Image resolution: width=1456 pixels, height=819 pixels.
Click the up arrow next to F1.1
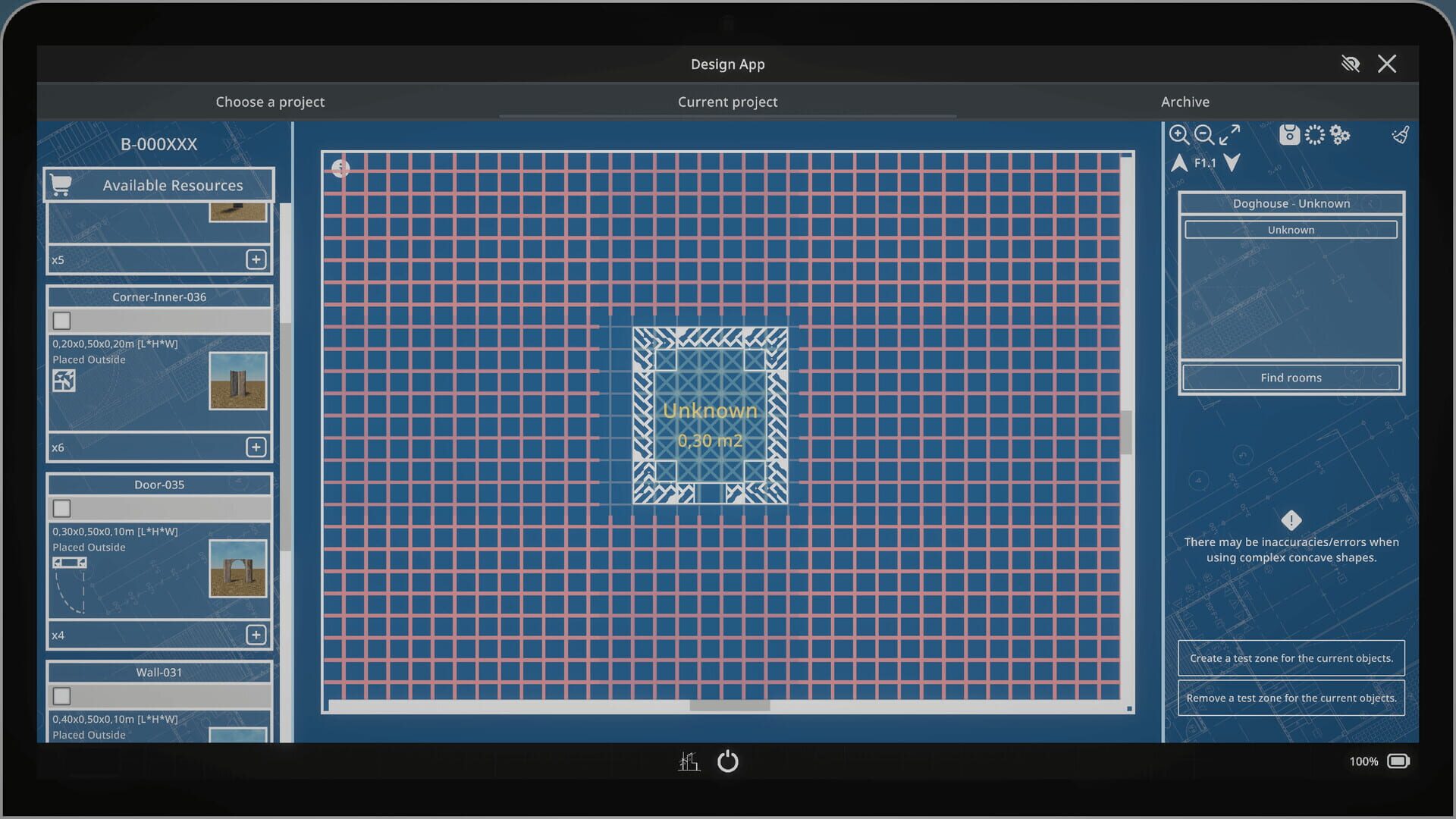pyautogui.click(x=1180, y=163)
